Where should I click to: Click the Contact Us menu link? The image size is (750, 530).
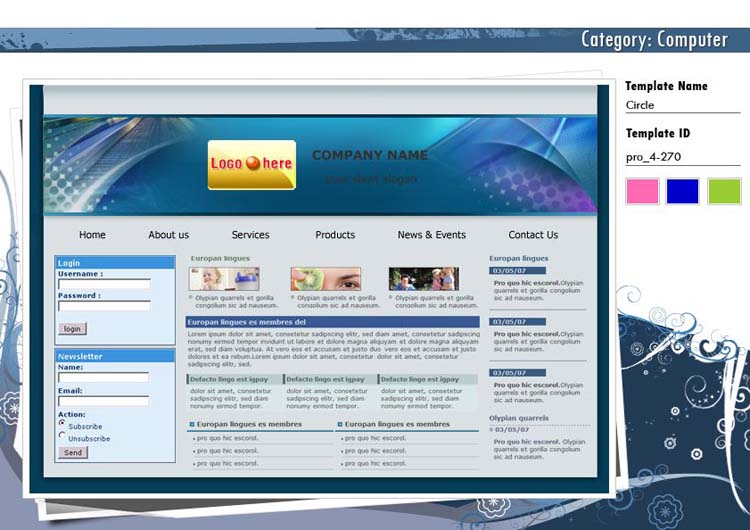tap(533, 235)
